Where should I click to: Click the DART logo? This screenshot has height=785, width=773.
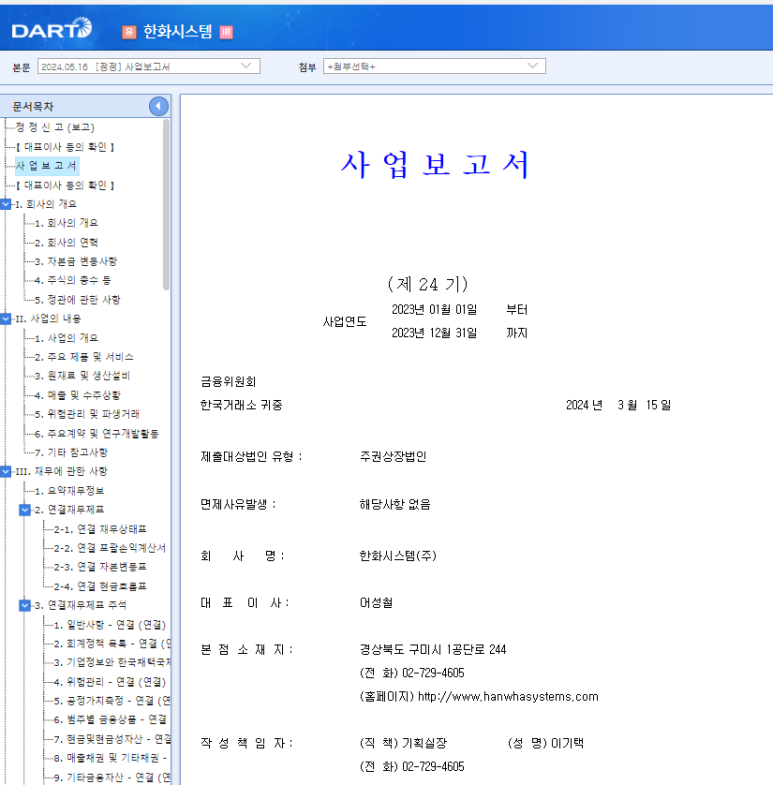pyautogui.click(x=52, y=29)
